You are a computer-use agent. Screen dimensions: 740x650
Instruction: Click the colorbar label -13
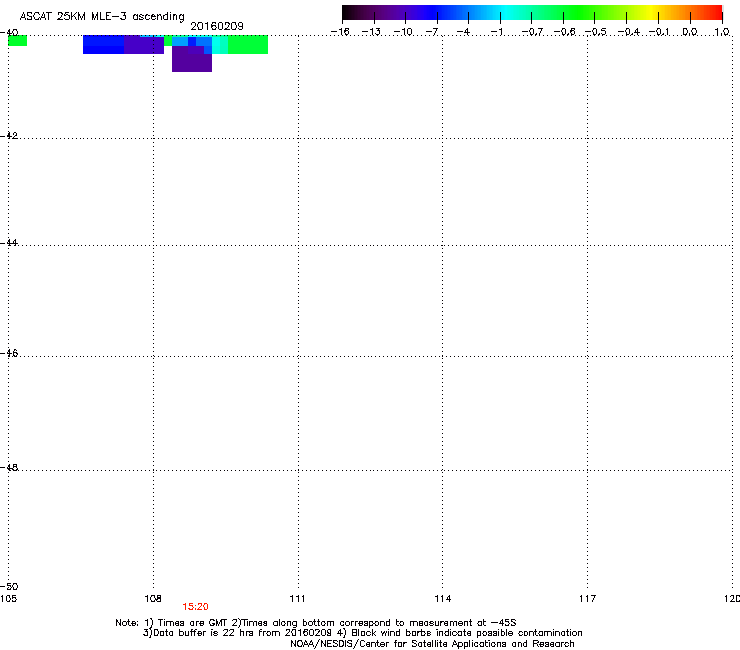pyautogui.click(x=371, y=32)
